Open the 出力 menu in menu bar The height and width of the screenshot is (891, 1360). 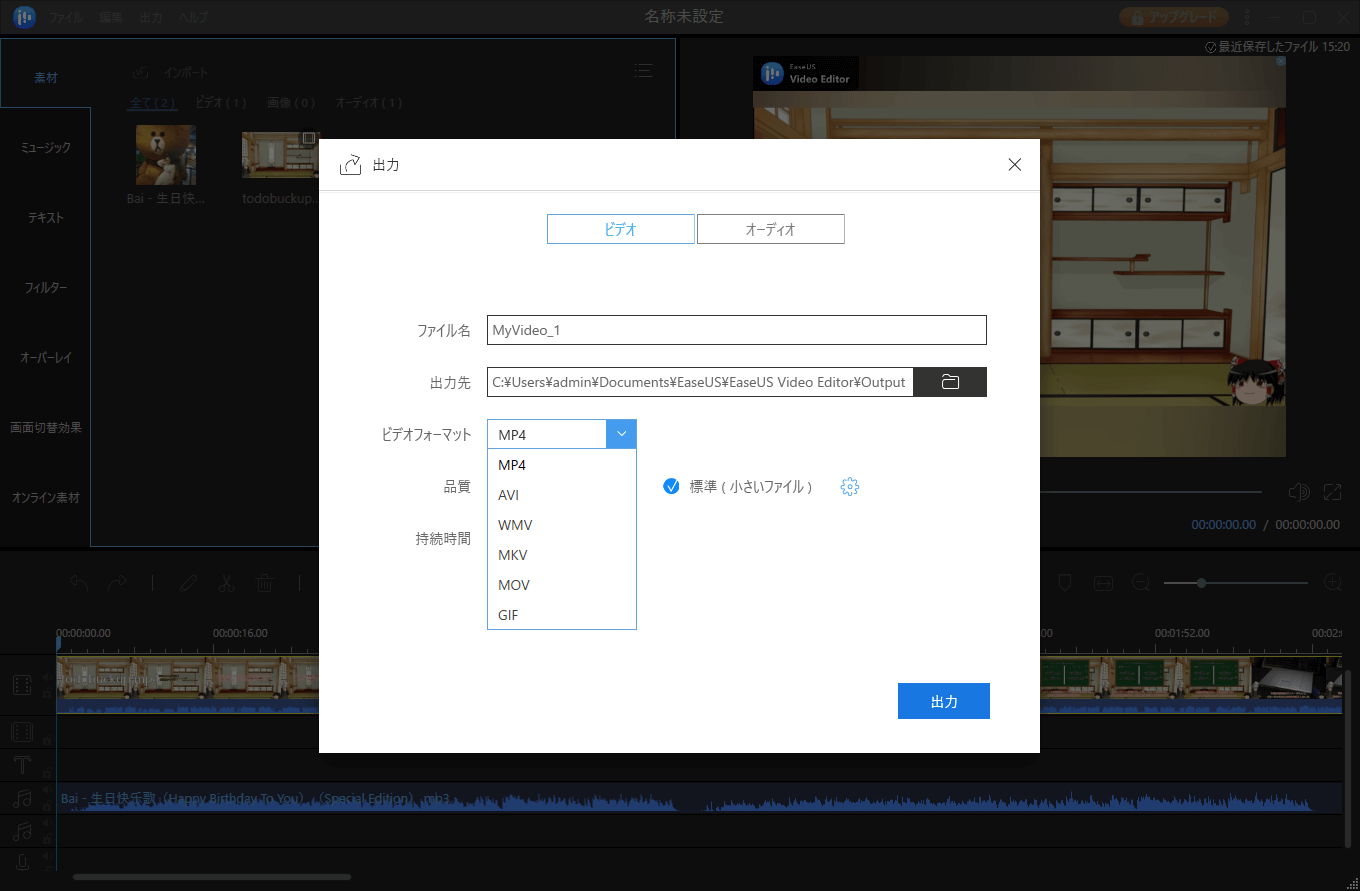tap(151, 18)
